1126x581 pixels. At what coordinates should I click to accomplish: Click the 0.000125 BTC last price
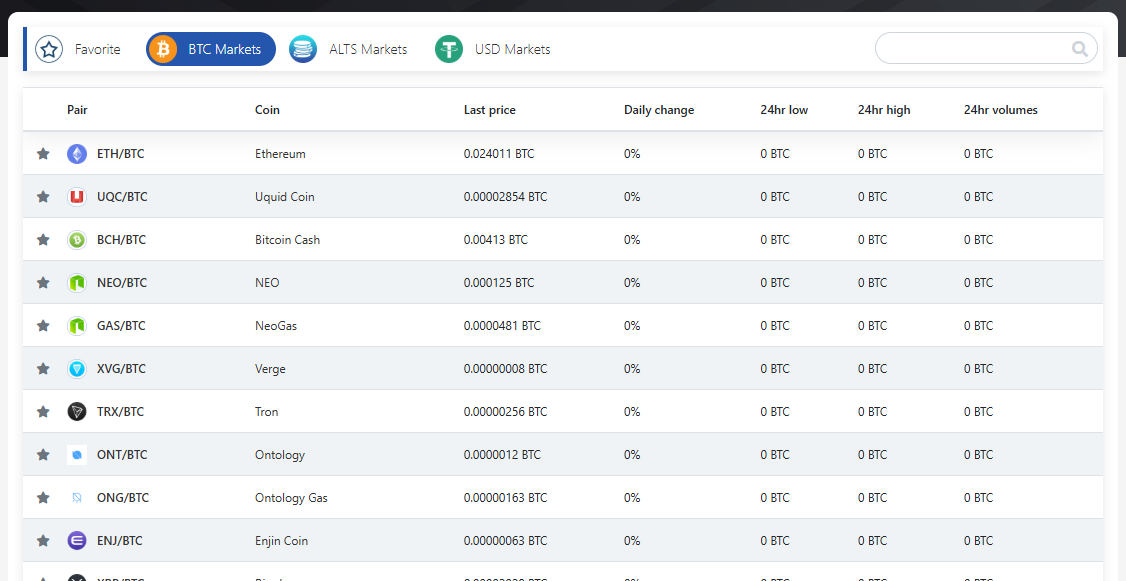point(499,283)
